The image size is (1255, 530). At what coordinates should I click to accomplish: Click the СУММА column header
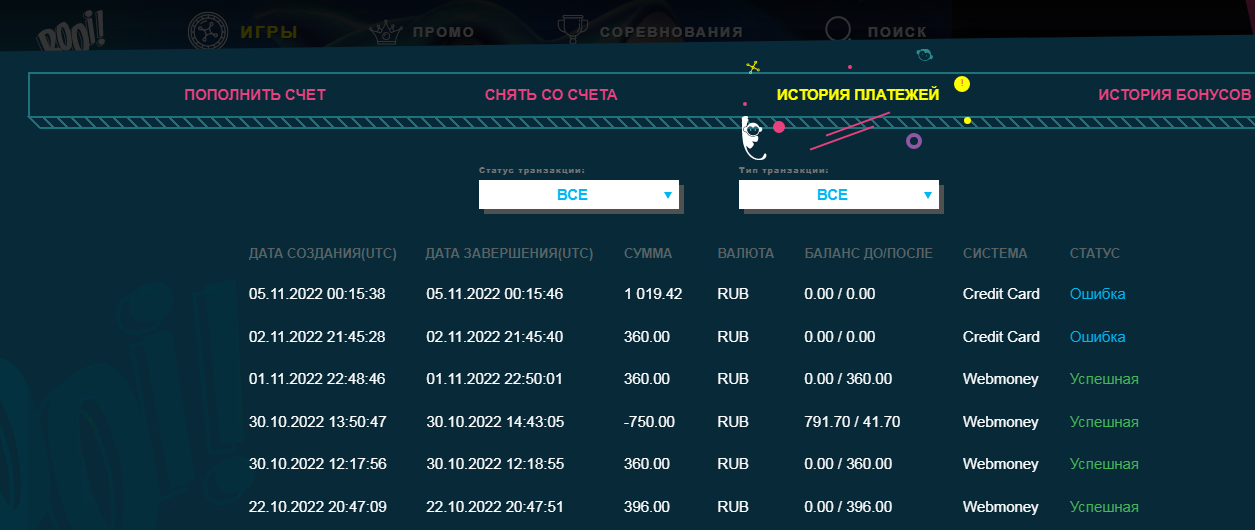(648, 254)
